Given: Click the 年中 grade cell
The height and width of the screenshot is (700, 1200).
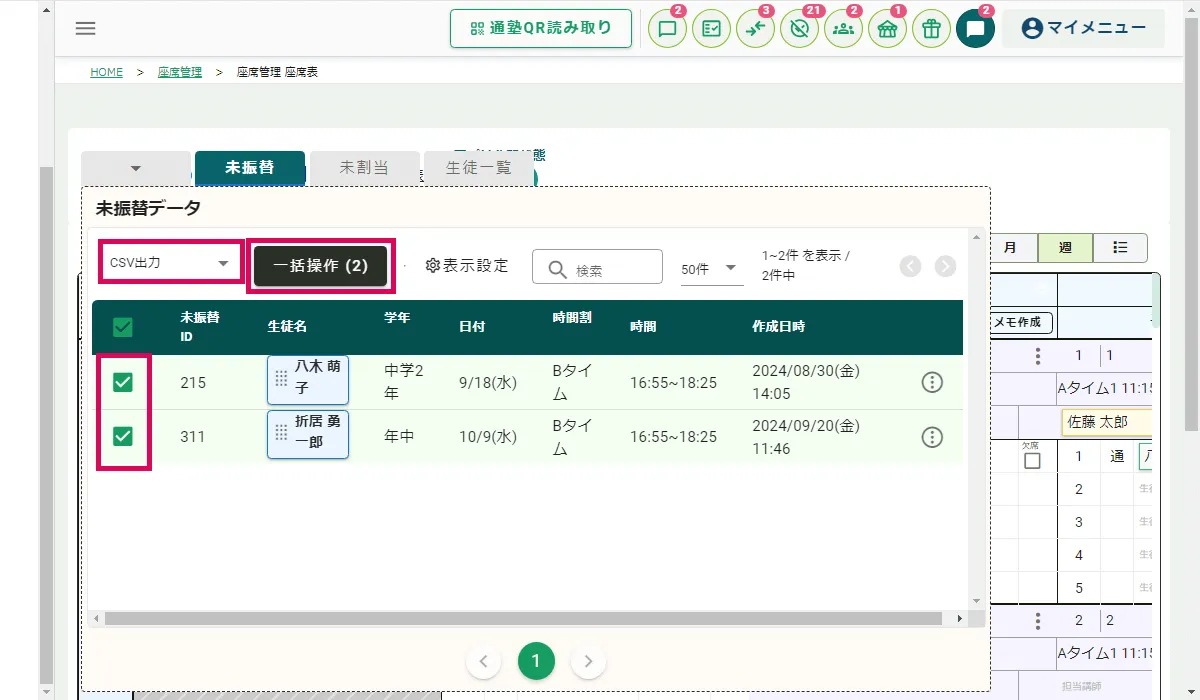Looking at the screenshot, I should point(400,436).
